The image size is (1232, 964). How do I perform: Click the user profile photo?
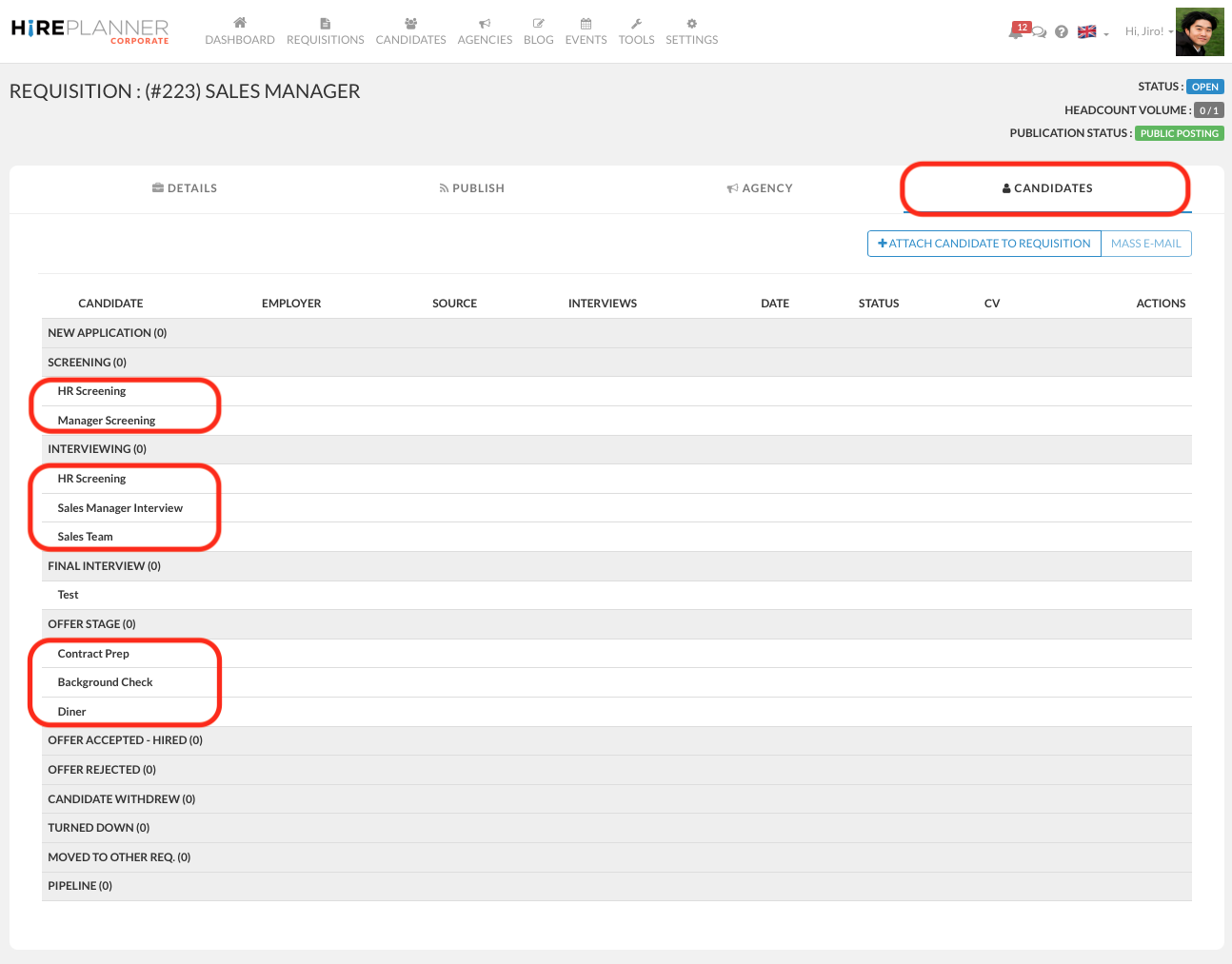tap(1200, 32)
